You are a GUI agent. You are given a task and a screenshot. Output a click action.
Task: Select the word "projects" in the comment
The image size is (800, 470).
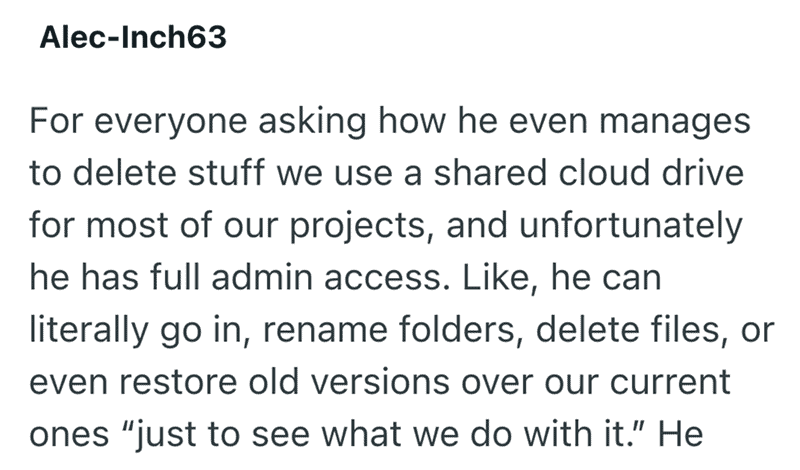[x=357, y=227]
